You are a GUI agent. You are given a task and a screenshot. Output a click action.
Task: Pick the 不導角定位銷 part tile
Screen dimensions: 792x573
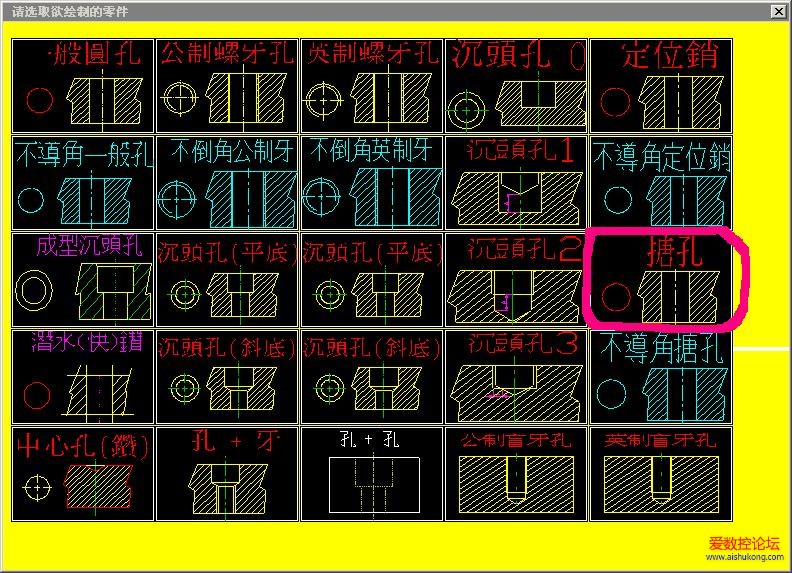(x=661, y=183)
